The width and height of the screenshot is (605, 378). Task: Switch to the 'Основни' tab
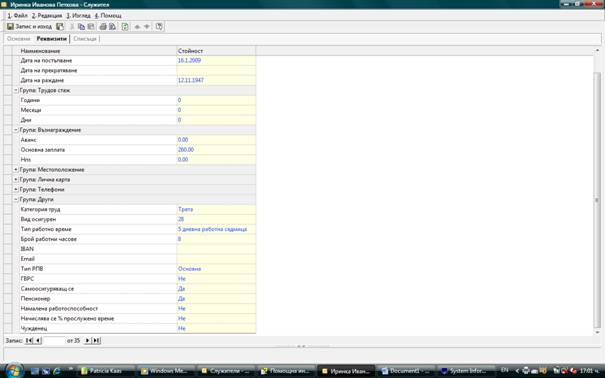18,39
